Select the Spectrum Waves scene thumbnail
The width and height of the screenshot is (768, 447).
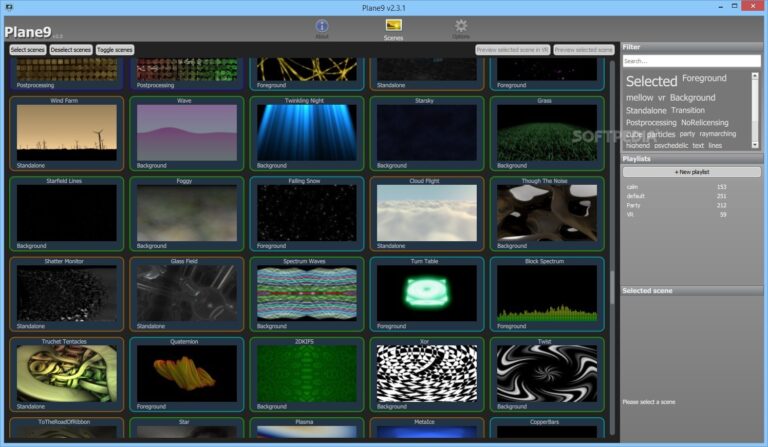tap(307, 294)
